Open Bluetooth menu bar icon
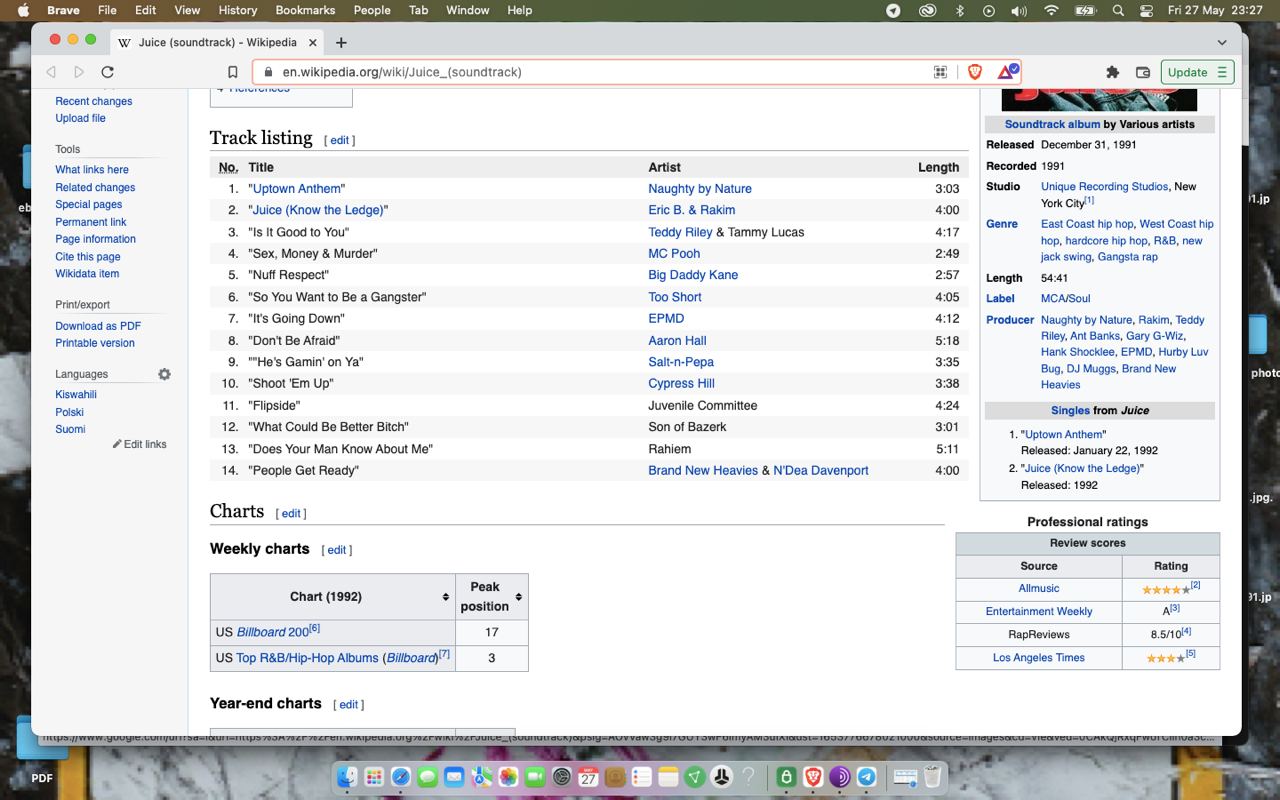Screen dimensions: 1280x800 click(x=960, y=10)
